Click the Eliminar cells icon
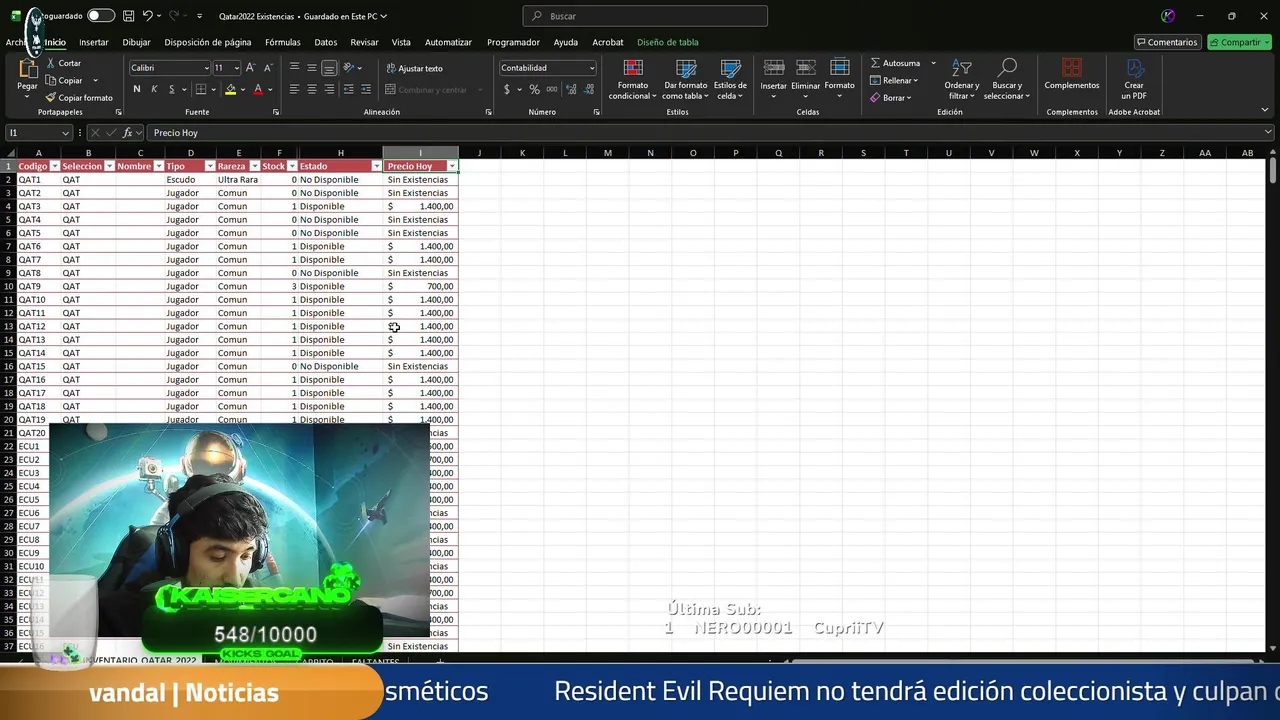This screenshot has width=1280, height=720. 806,68
